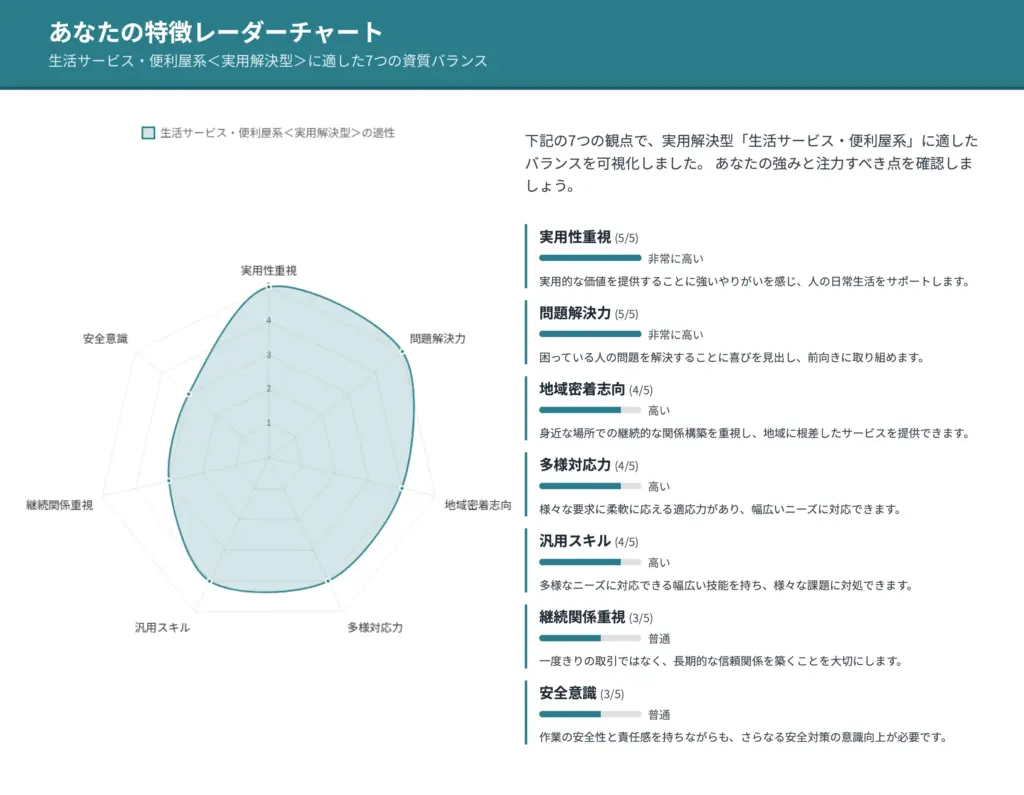This screenshot has height=795, width=1024.
Task: Click the subtitle about 7つの資質バランス
Action: click(267, 61)
